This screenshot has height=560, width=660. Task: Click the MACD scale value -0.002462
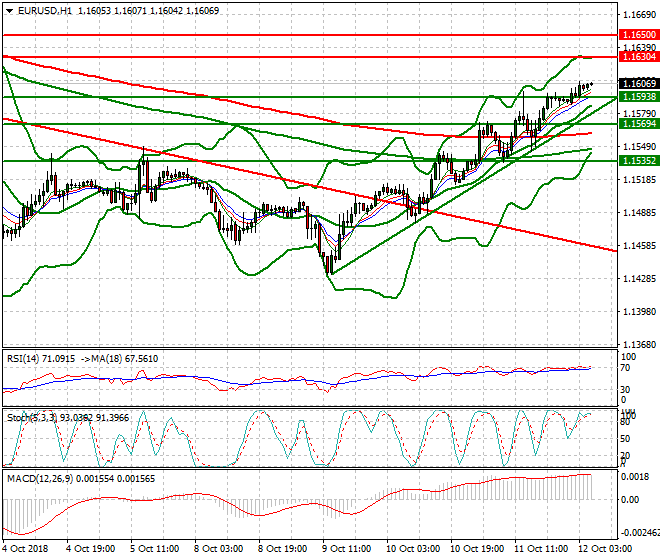tap(640, 533)
